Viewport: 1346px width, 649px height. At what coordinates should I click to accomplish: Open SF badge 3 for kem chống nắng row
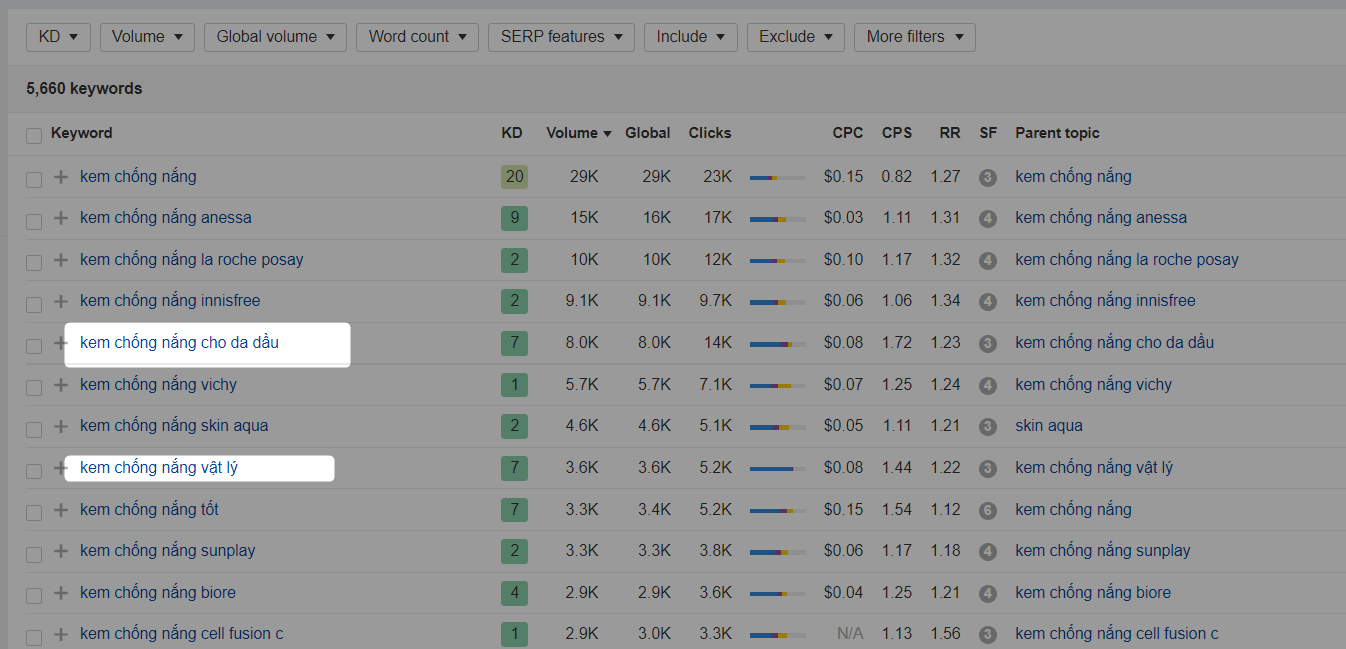988,178
